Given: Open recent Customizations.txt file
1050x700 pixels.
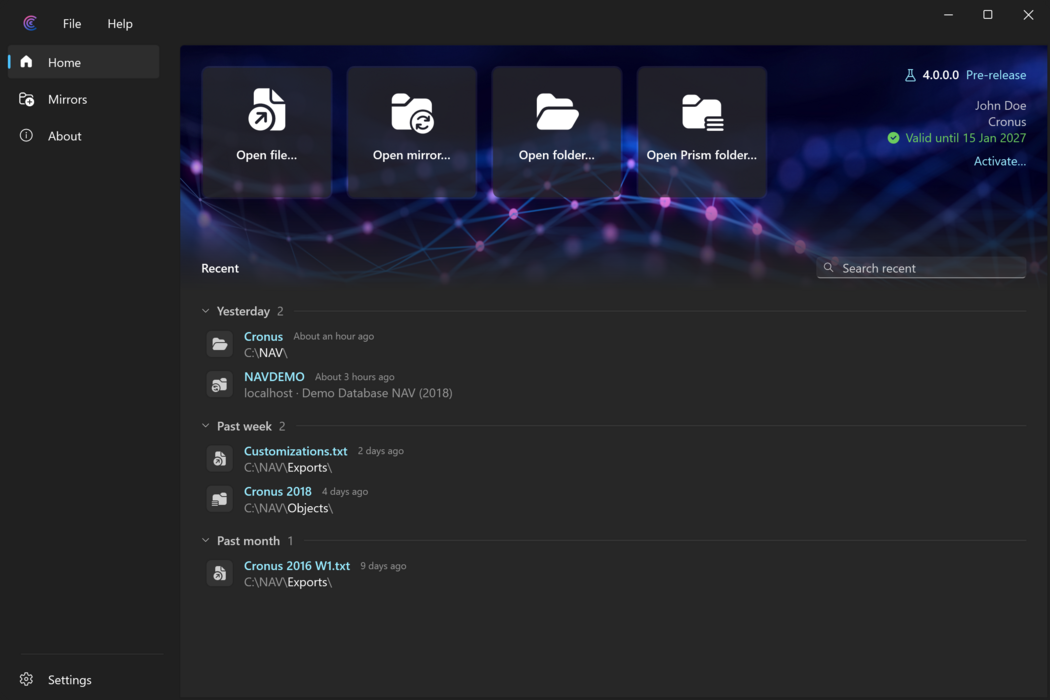Looking at the screenshot, I should click(x=295, y=451).
